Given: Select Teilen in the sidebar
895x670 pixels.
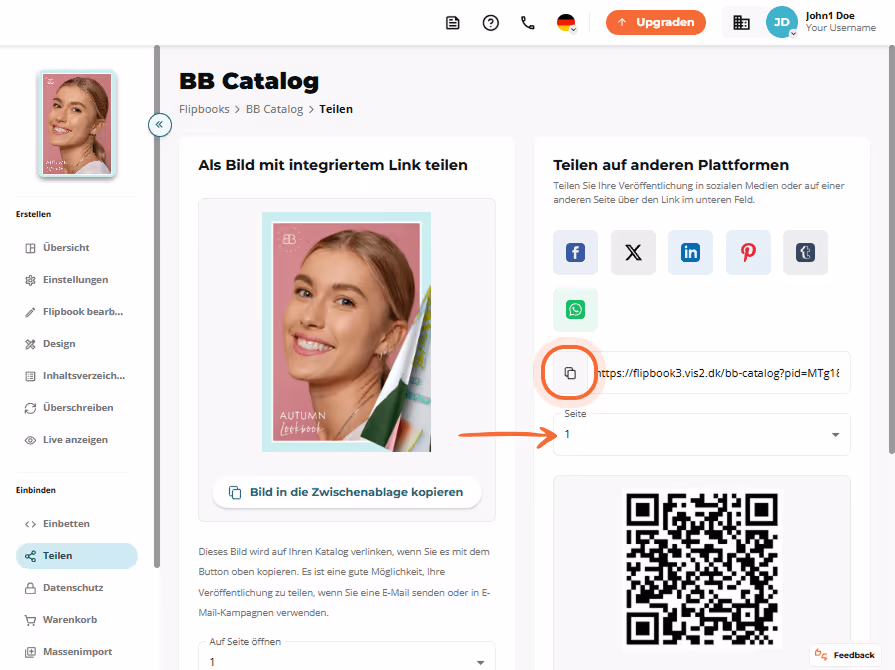Looking at the screenshot, I should pos(77,555).
